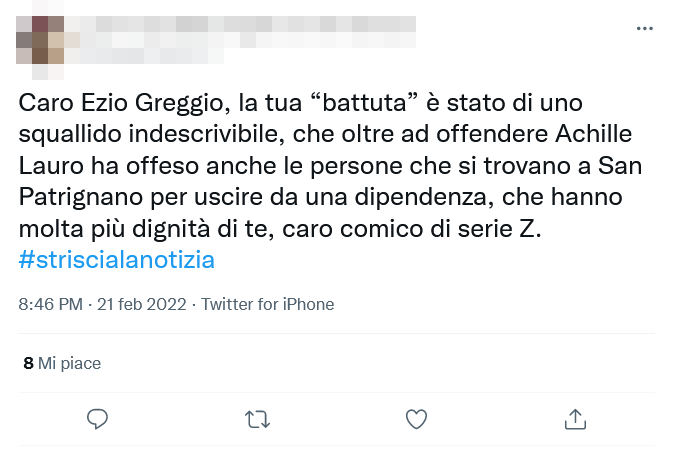Click the reply speech bubble icon

pos(97,418)
